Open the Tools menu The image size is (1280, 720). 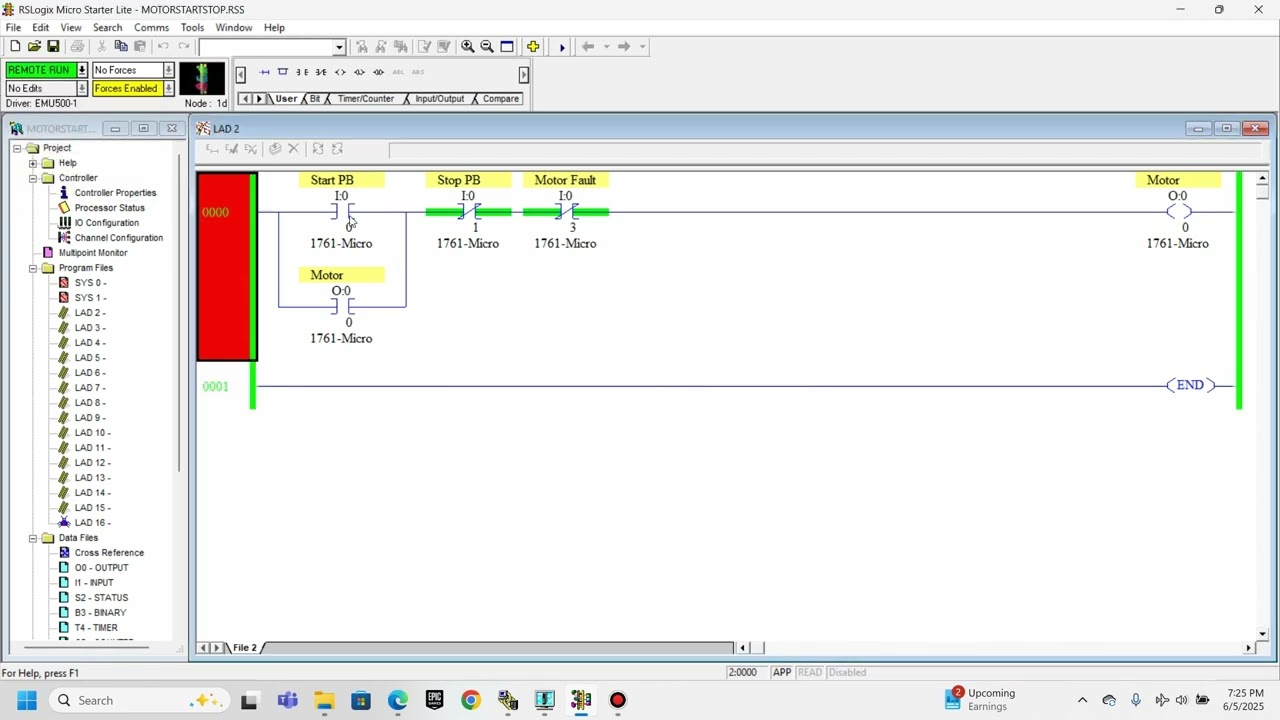point(192,27)
